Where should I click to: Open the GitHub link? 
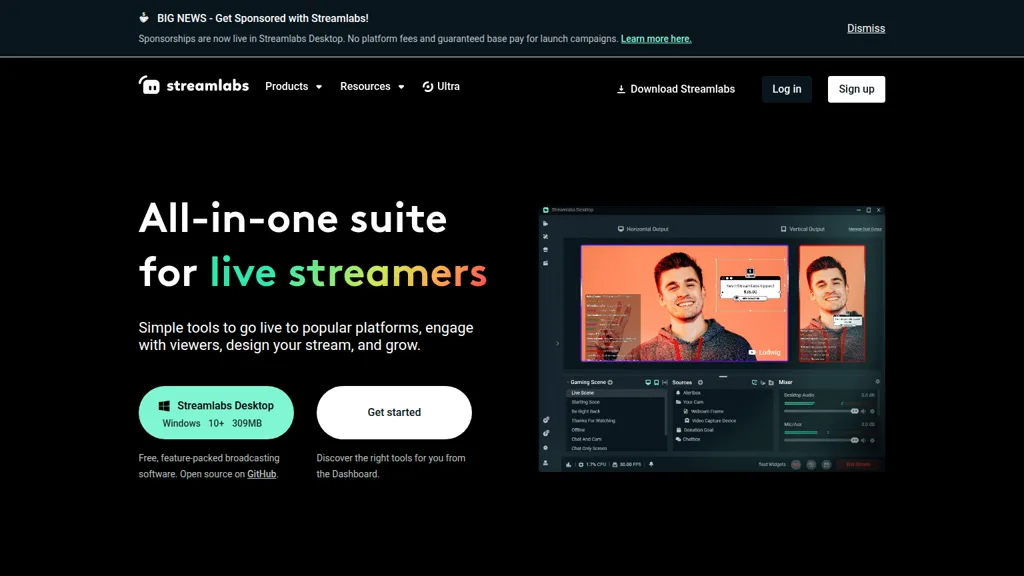(x=261, y=474)
